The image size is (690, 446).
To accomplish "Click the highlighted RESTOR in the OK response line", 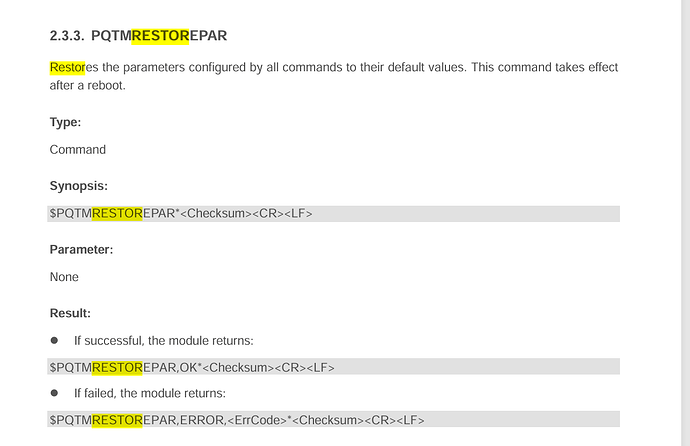I will [x=117, y=367].
